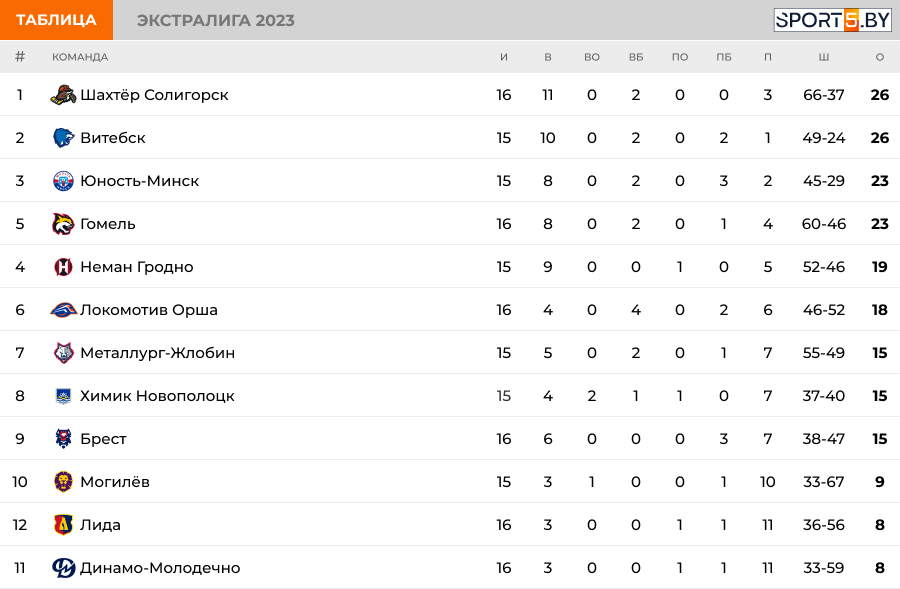Sort table by the О points column
Viewport: 900px width, 589px height.
point(879,57)
